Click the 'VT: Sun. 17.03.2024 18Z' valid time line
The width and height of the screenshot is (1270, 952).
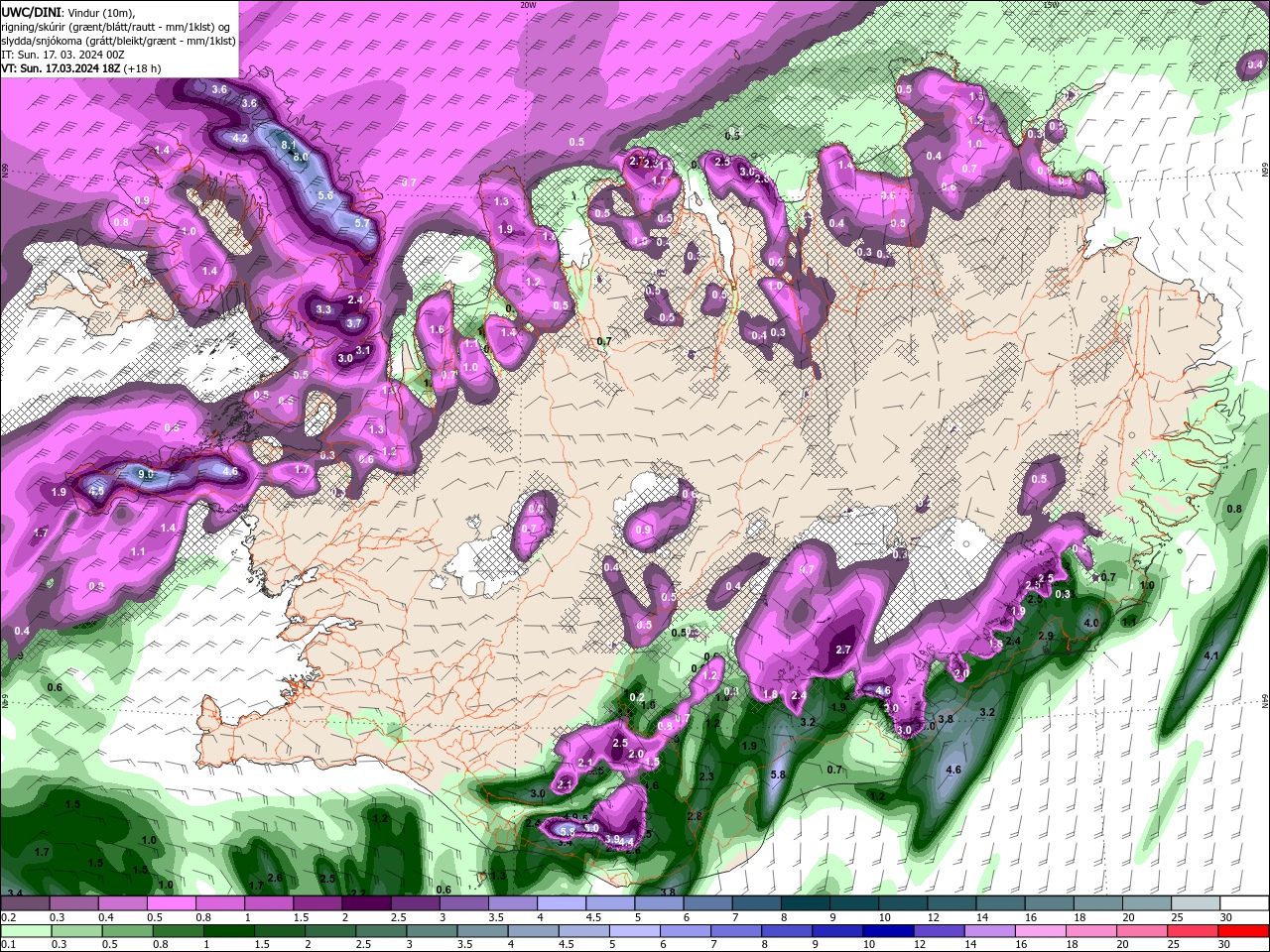point(62,68)
